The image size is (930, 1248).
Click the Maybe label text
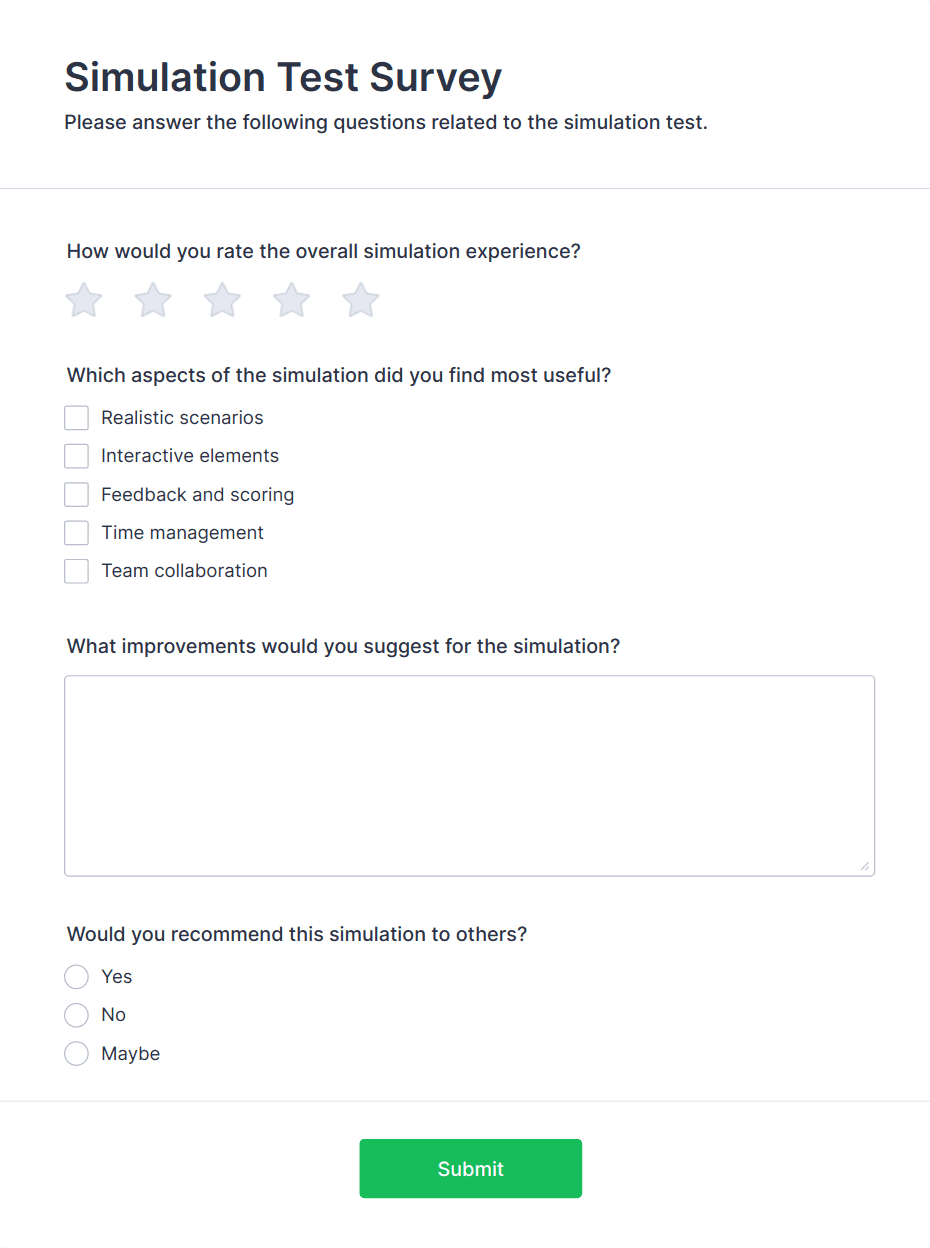click(x=130, y=1054)
